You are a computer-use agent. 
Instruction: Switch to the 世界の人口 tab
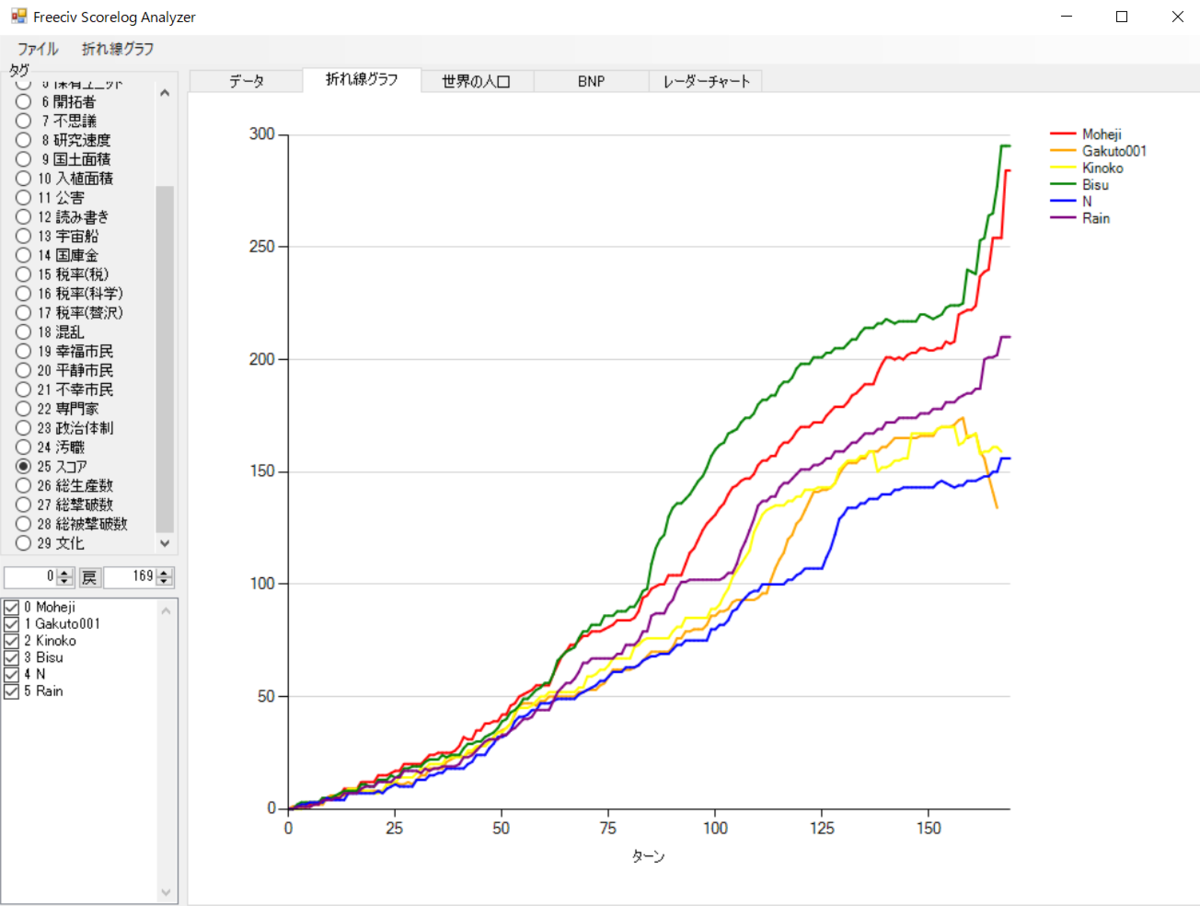477,82
